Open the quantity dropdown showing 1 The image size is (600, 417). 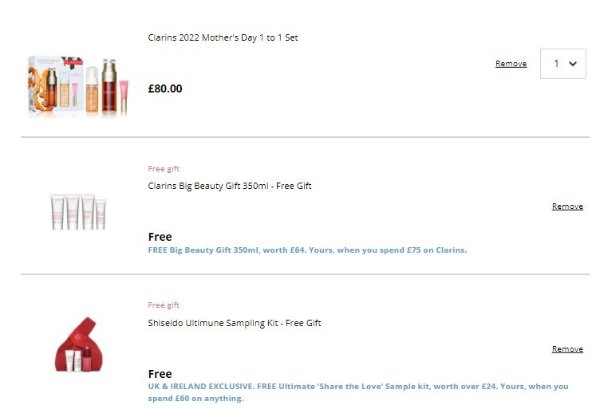562,63
